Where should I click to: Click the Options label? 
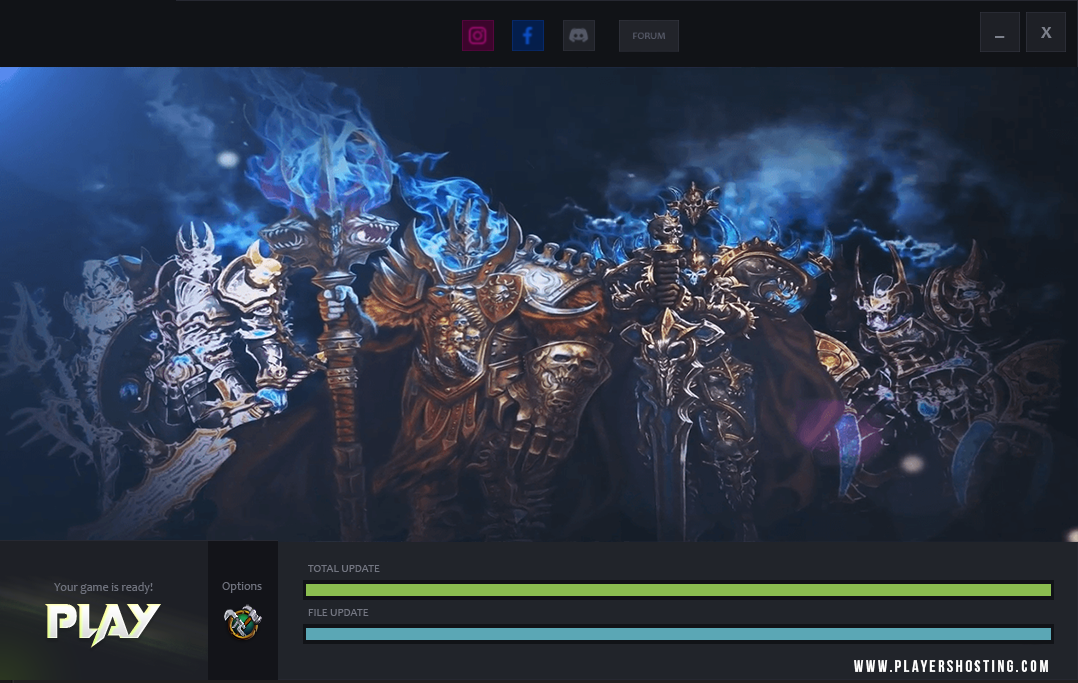pos(242,586)
